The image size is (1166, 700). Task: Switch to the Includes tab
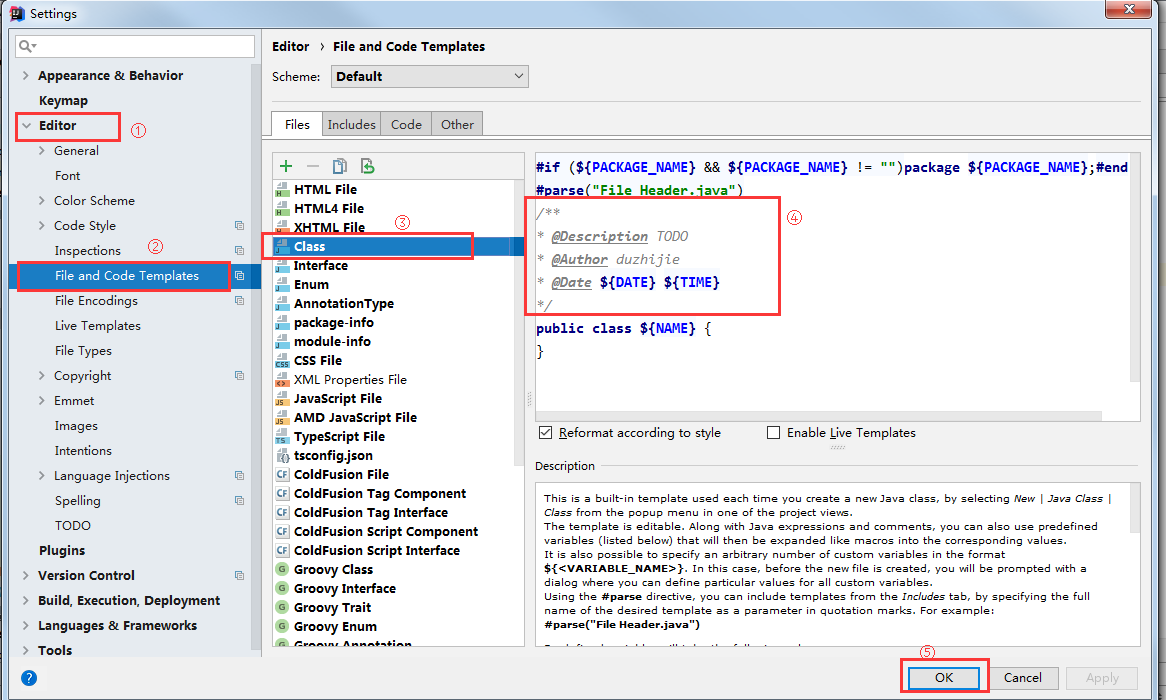[351, 123]
